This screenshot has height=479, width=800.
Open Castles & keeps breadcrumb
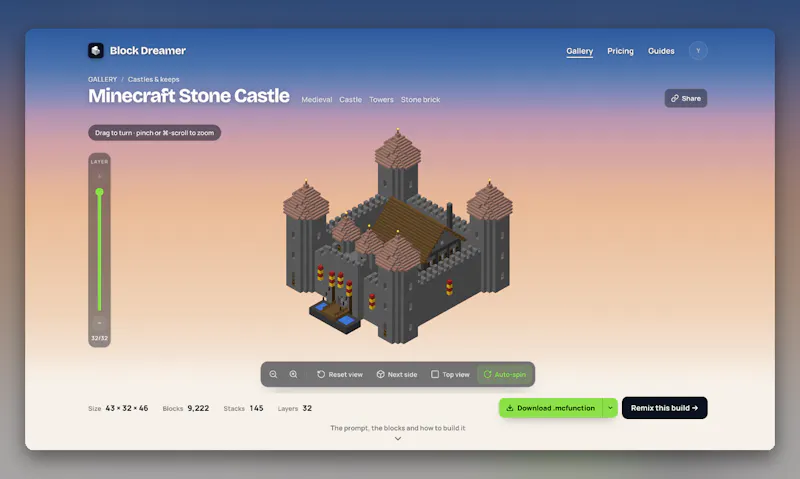point(154,79)
